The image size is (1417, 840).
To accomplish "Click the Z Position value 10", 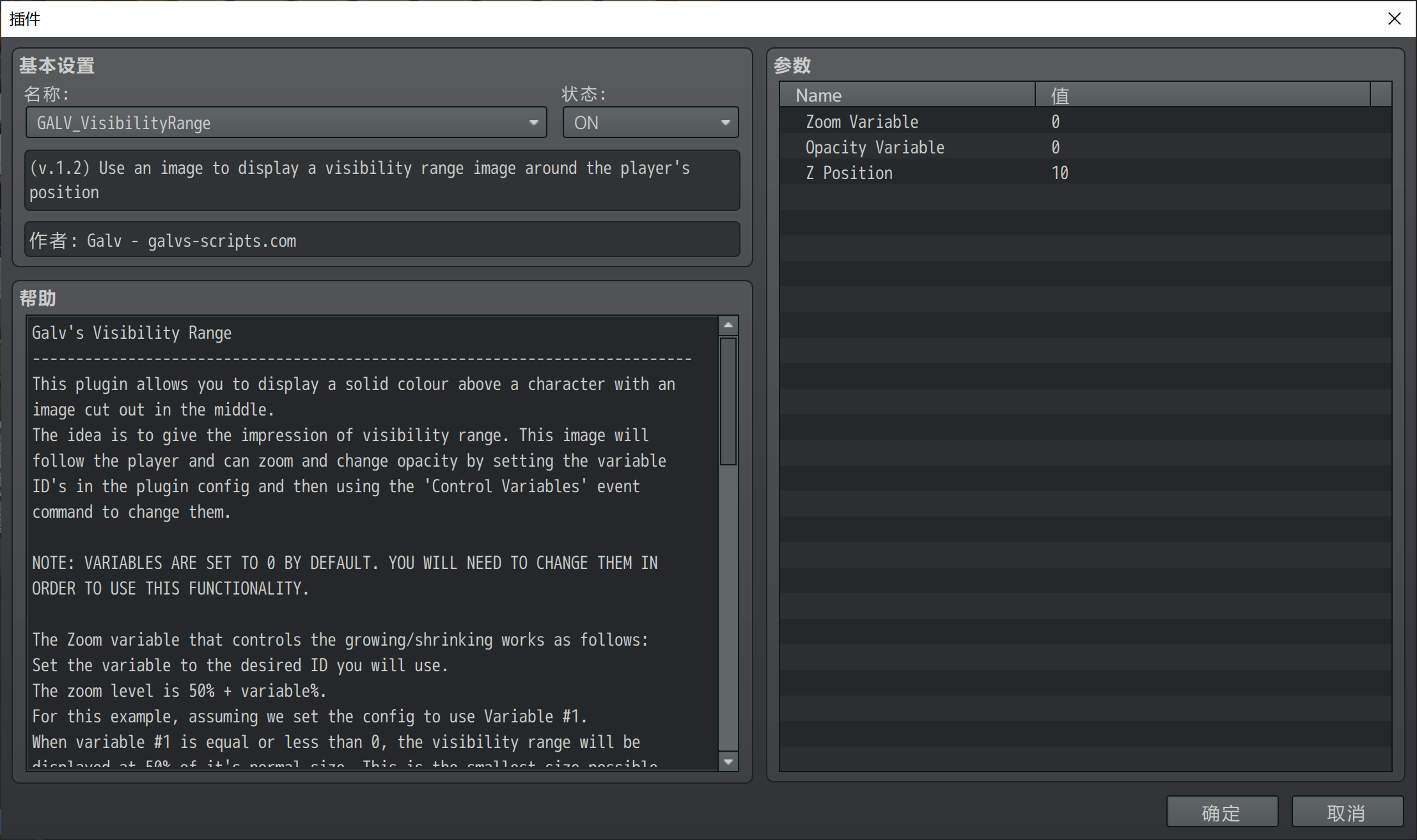I will click(x=1060, y=173).
